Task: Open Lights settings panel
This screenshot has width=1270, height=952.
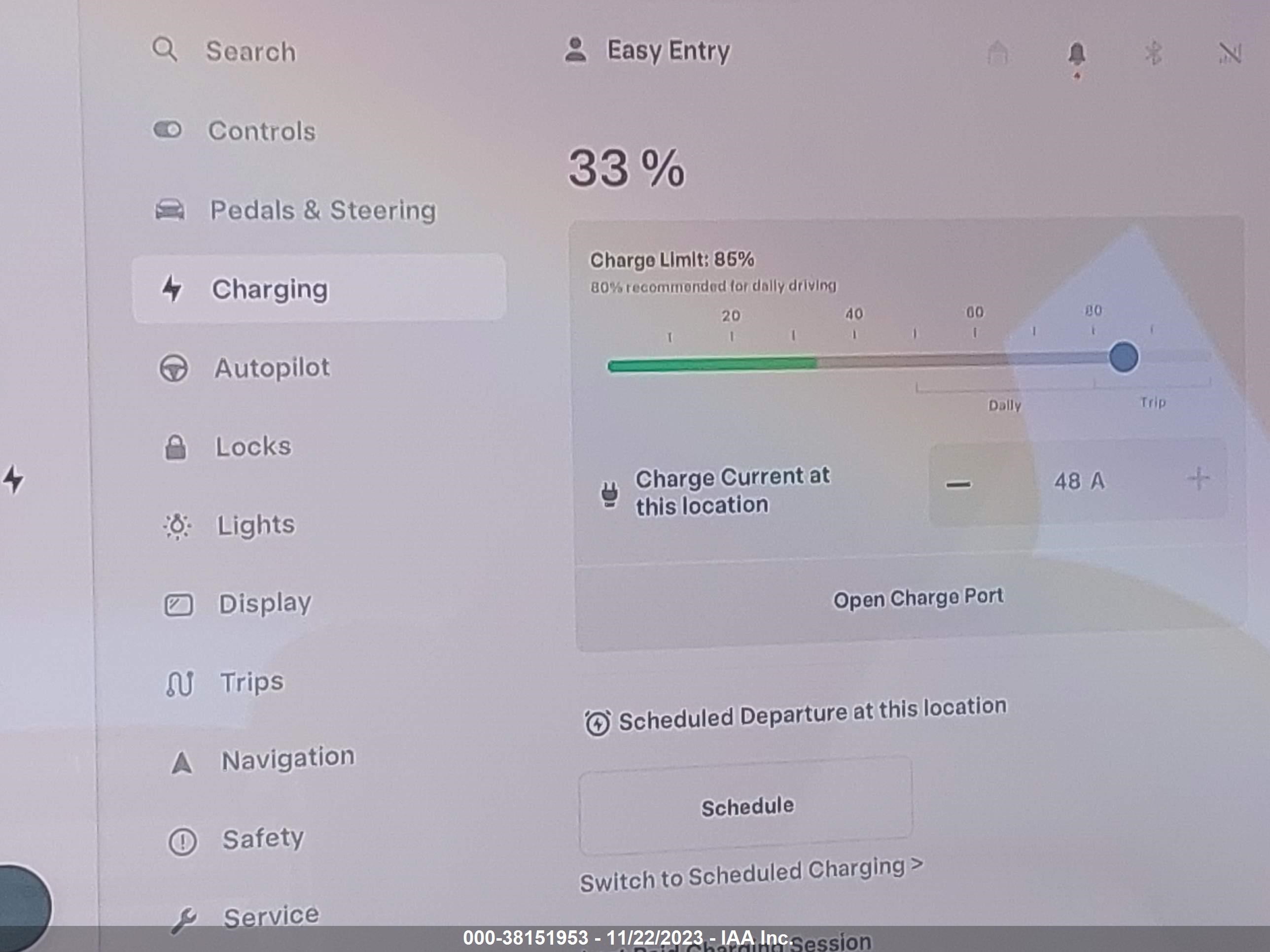Action: pyautogui.click(x=255, y=524)
